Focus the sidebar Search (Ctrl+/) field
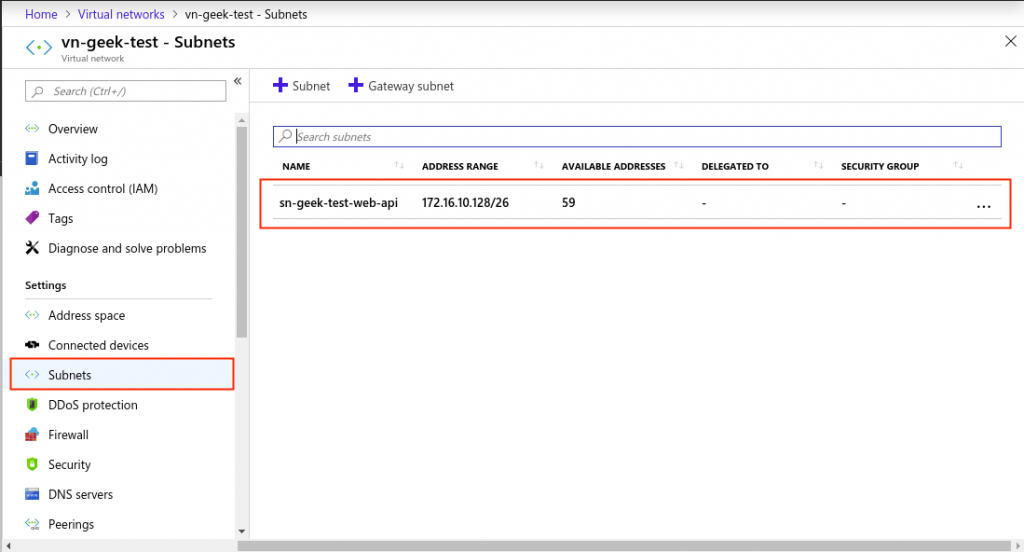1024x552 pixels. (x=125, y=91)
